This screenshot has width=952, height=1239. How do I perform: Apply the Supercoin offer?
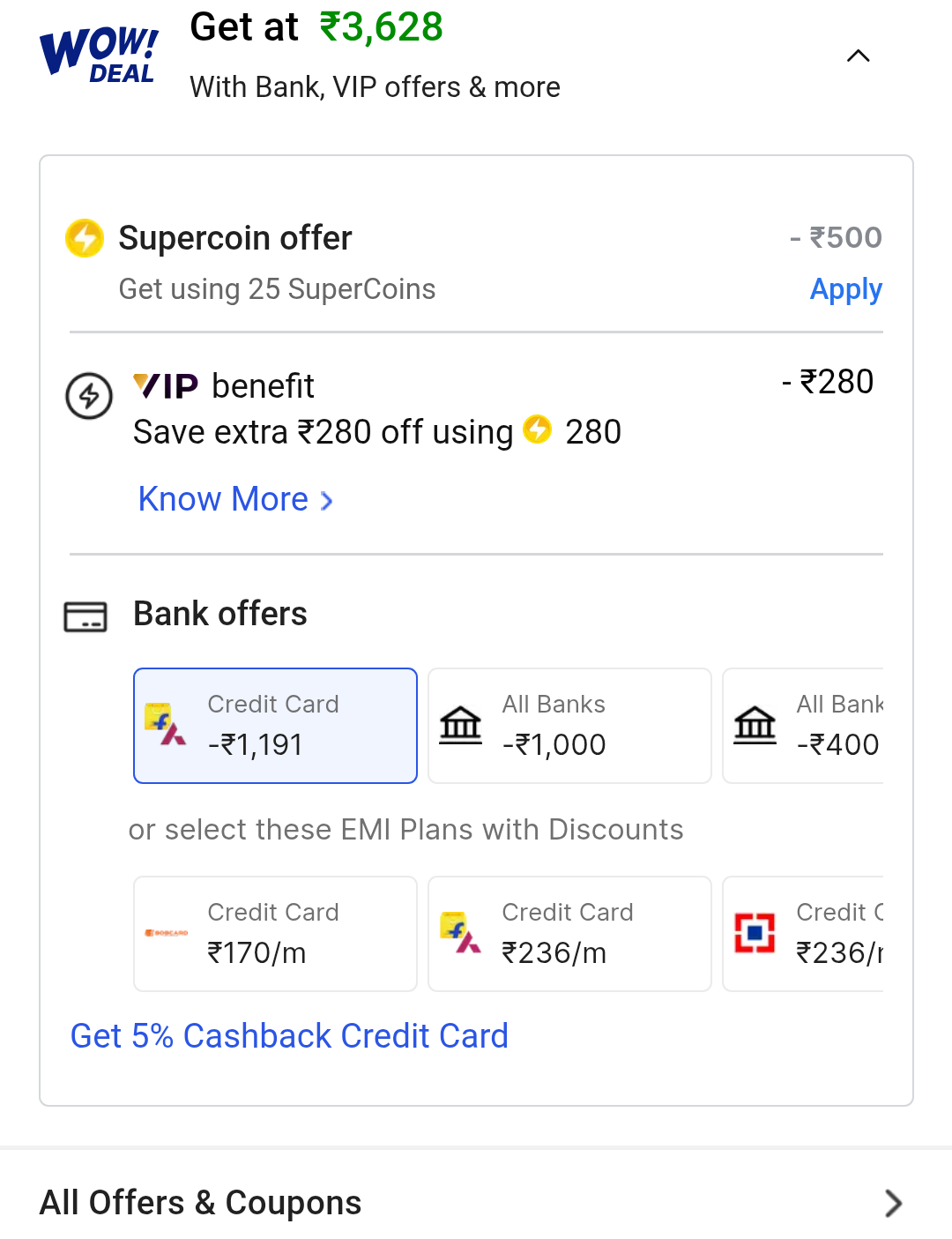tap(845, 289)
